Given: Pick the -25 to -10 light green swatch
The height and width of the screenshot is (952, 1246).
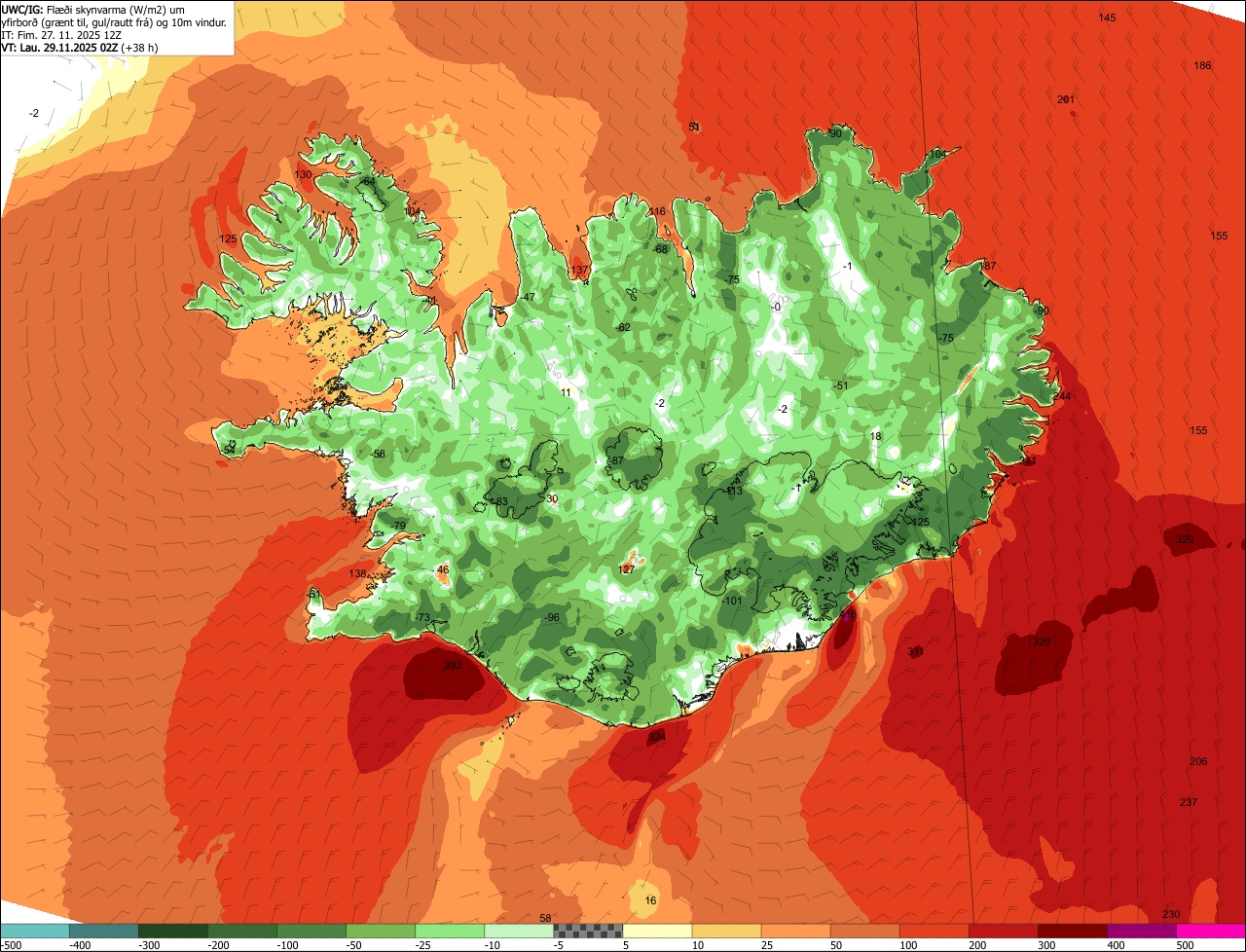Looking at the screenshot, I should tap(450, 931).
